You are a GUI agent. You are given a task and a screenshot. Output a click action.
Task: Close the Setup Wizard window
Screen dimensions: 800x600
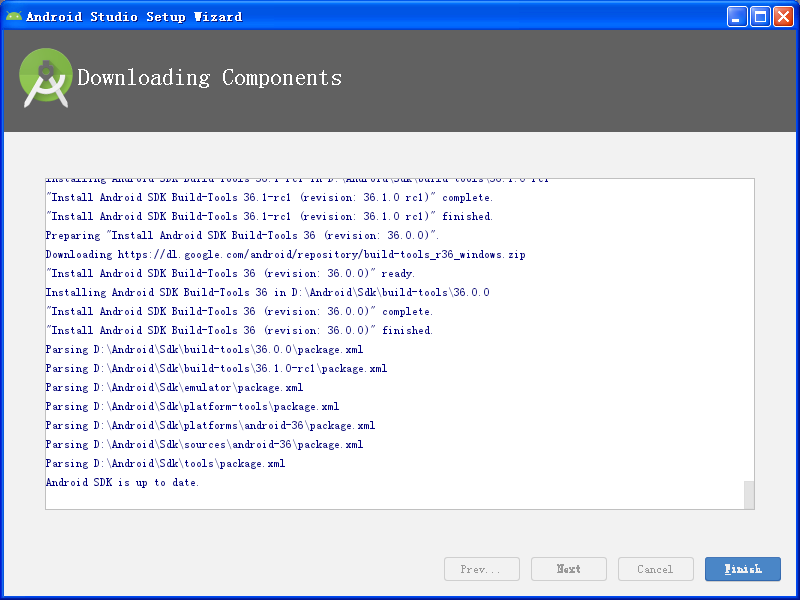coord(783,17)
